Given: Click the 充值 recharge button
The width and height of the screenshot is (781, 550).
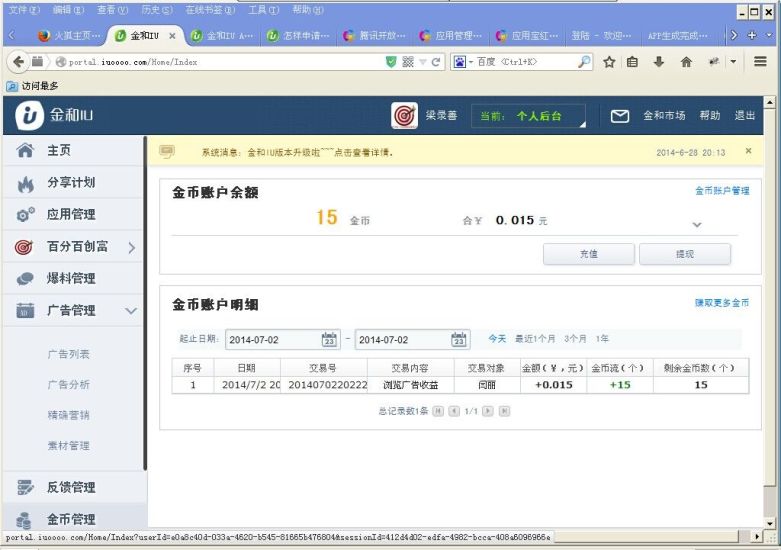Looking at the screenshot, I should pos(588,254).
